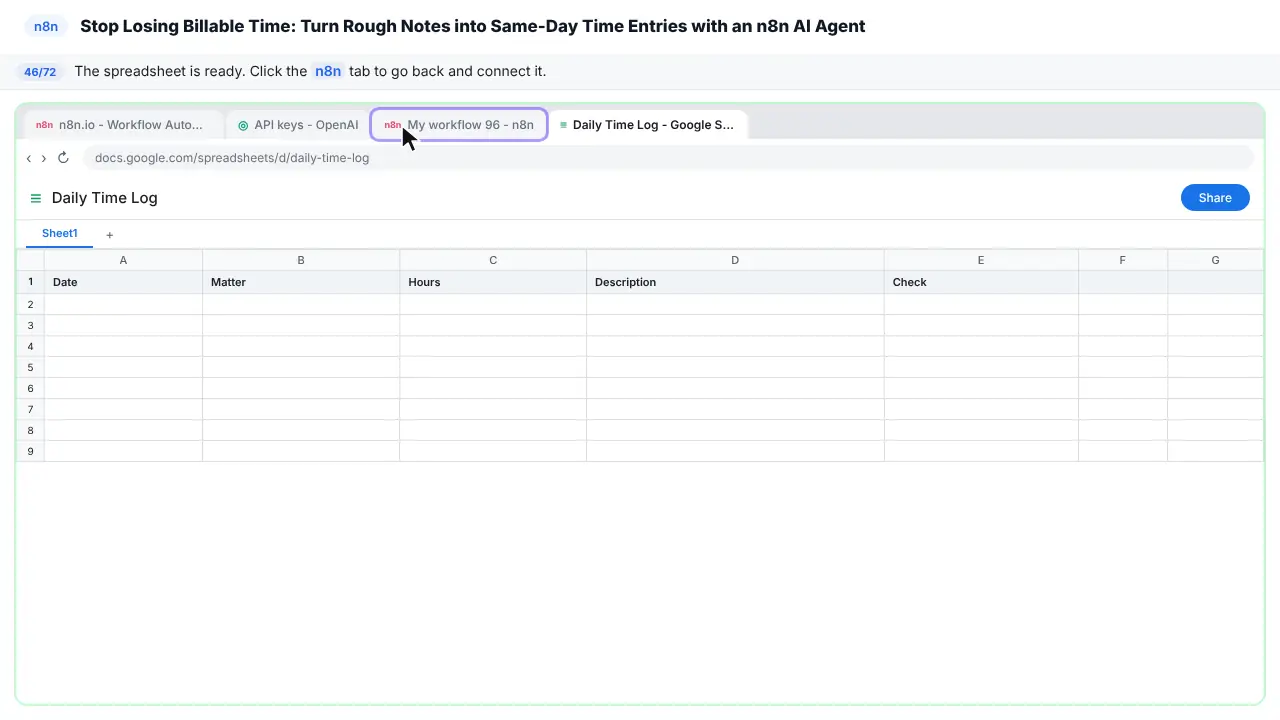
Task: Click the blue Share button
Action: pyautogui.click(x=1215, y=198)
